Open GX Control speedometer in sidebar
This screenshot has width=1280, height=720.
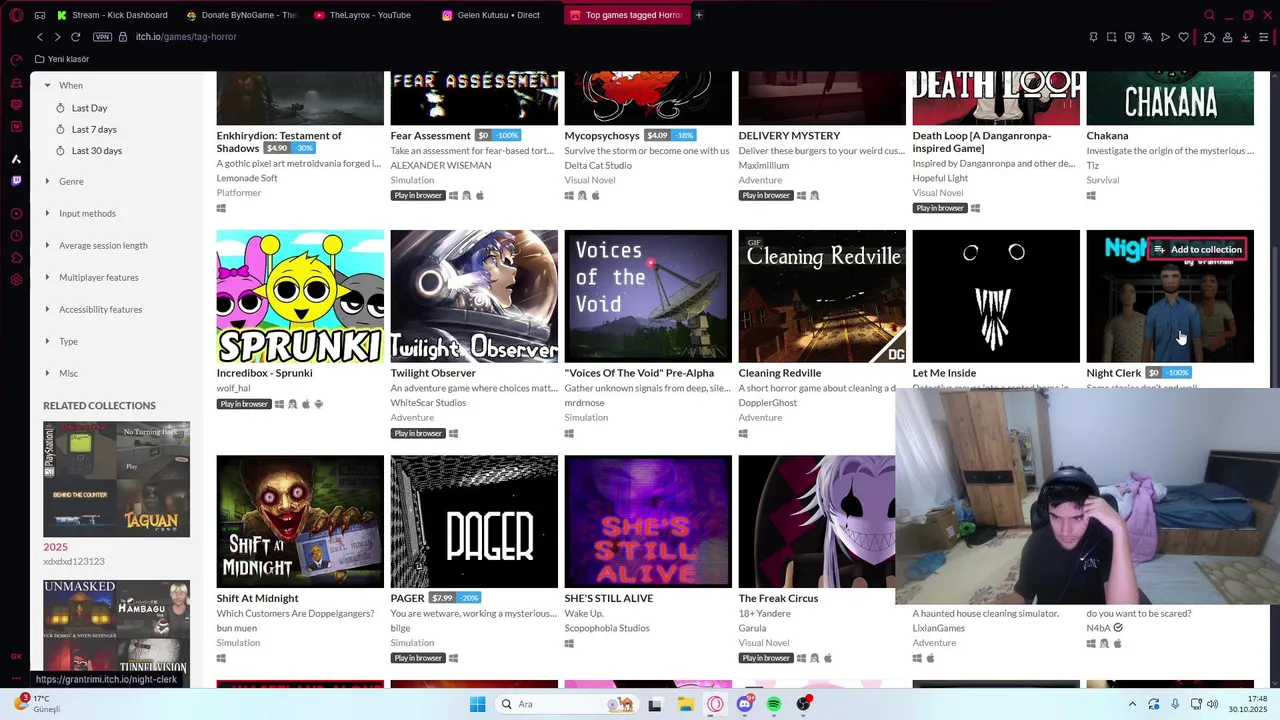click(x=16, y=61)
